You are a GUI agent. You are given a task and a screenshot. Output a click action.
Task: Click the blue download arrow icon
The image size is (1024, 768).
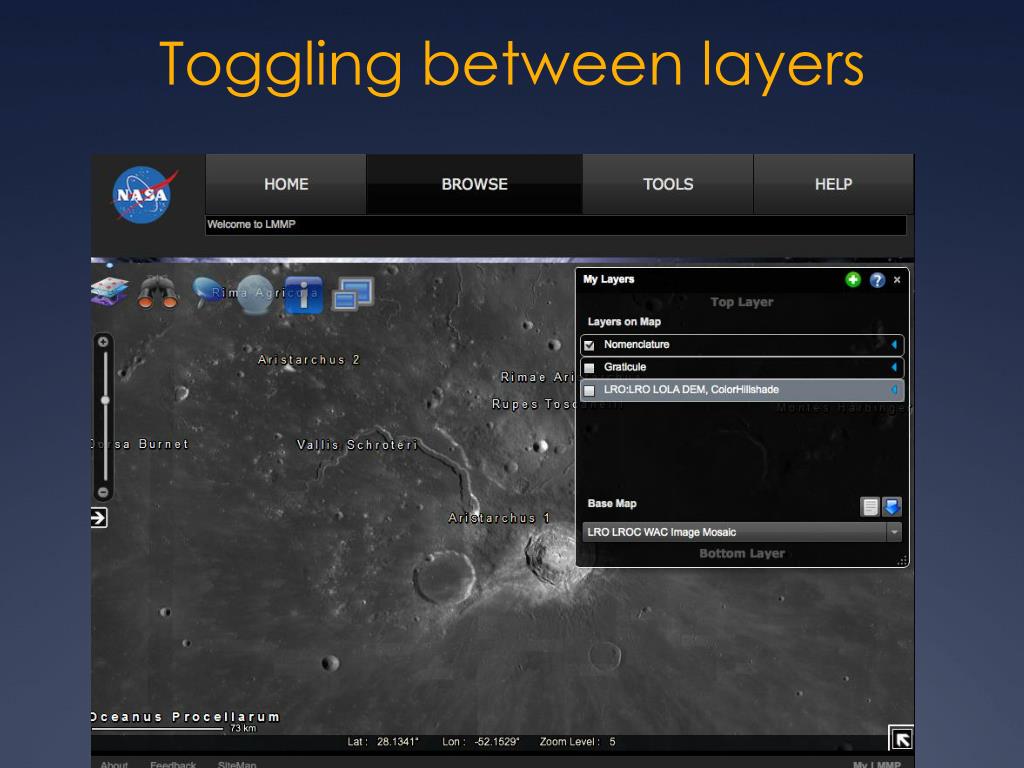(891, 507)
